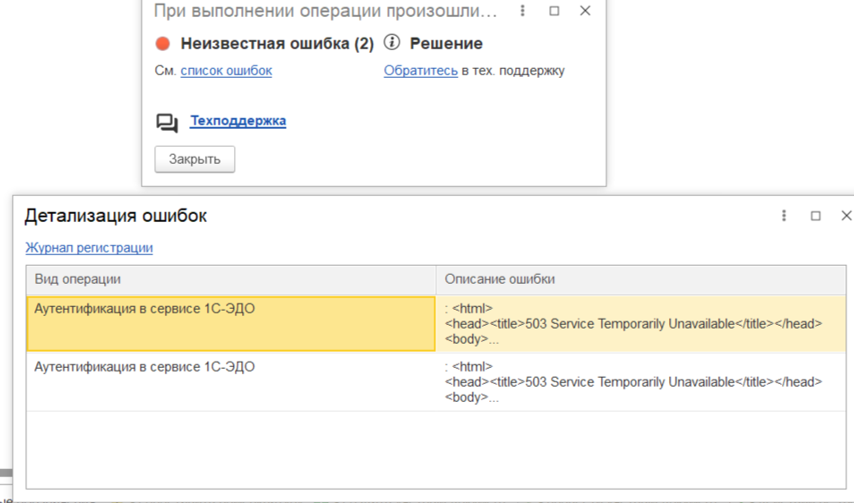Select the 503 error description in the second row
This screenshot has width=854, height=503.
(641, 382)
